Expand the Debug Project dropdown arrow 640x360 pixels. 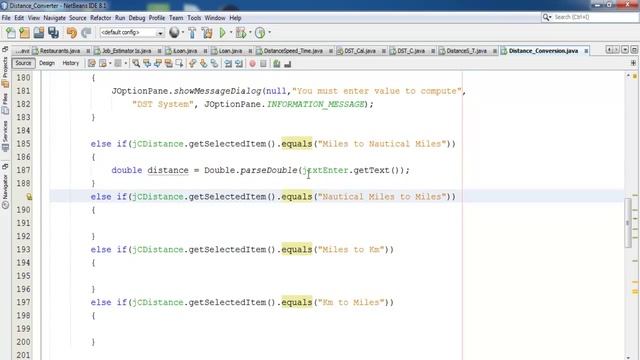[x=250, y=32]
